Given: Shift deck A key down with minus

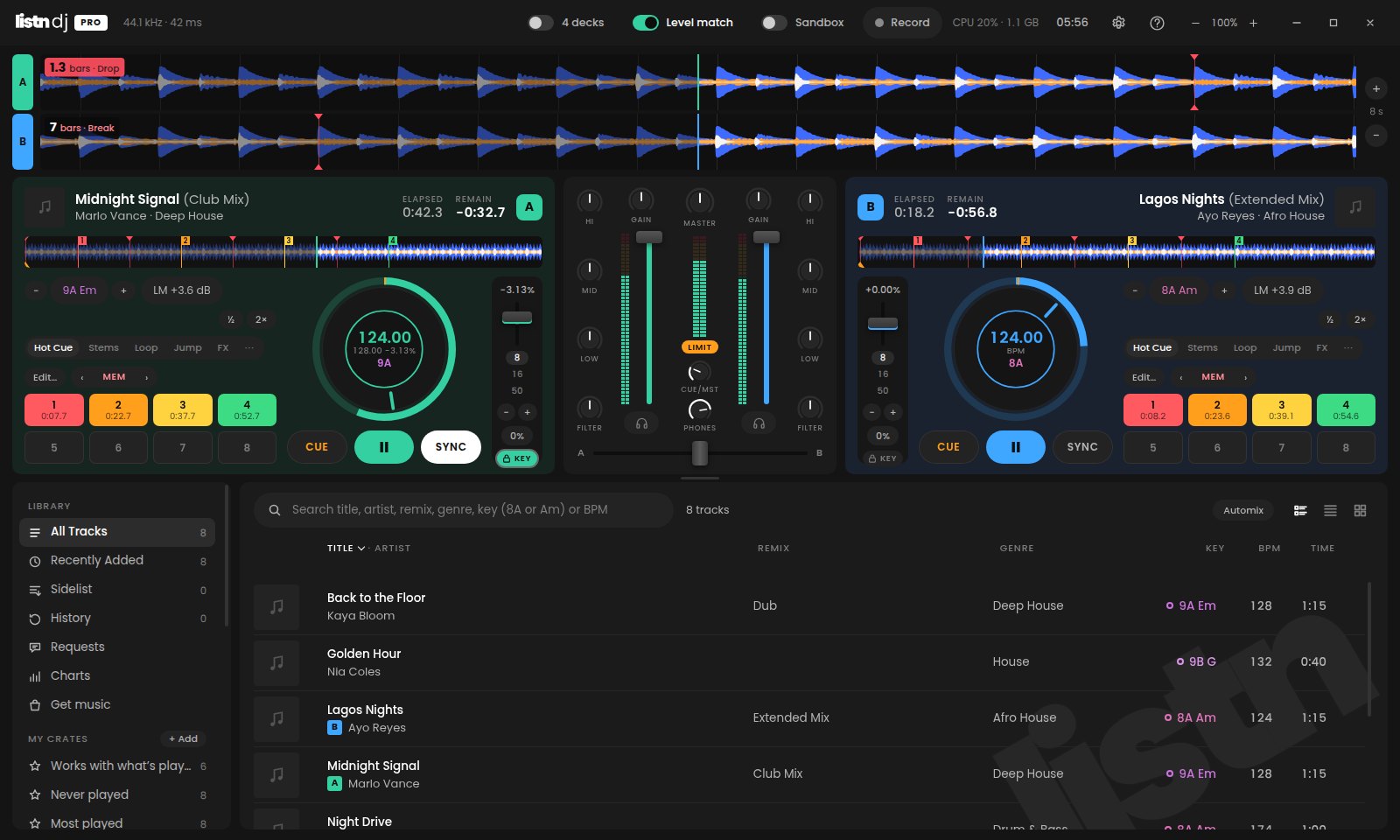Looking at the screenshot, I should point(36,290).
